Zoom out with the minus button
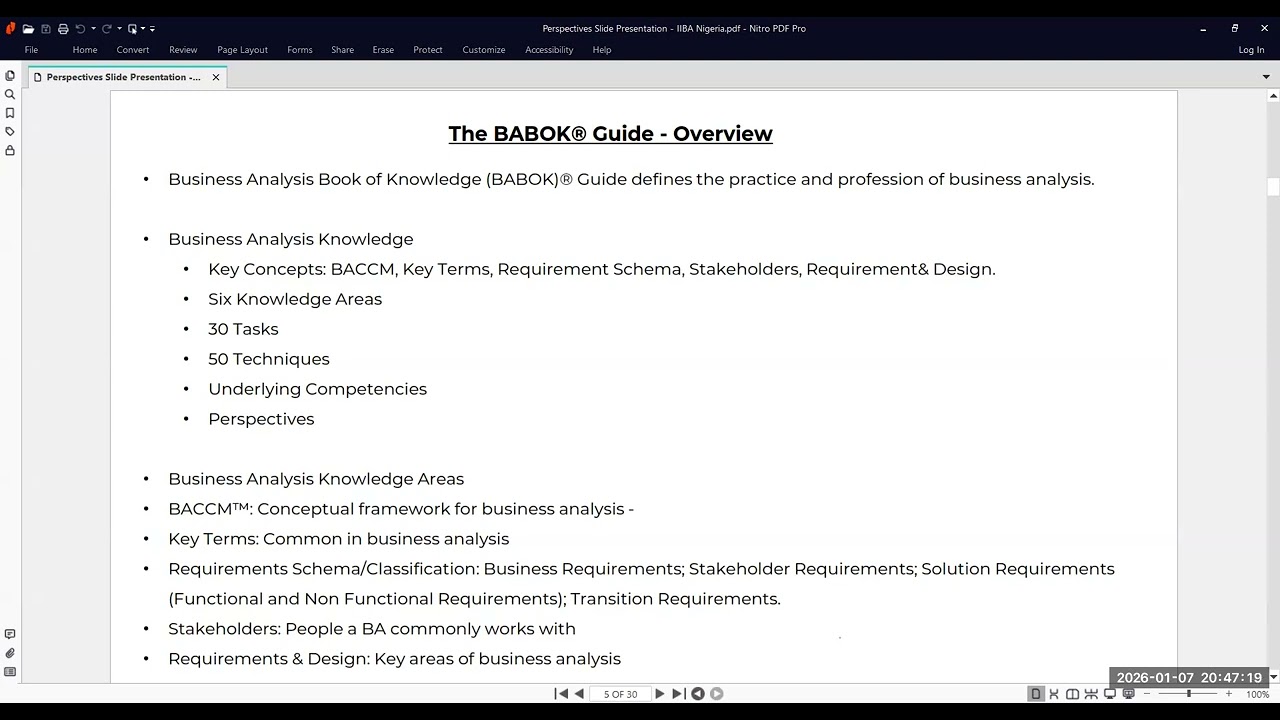Screen dimensions: 1280x720 click(1147, 694)
